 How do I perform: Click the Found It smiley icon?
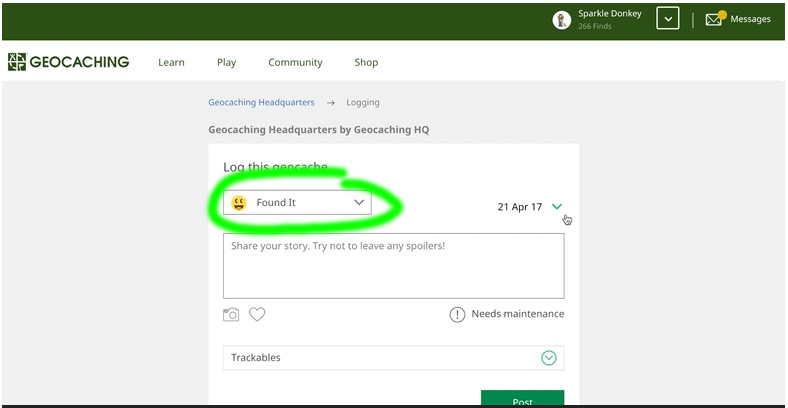tap(239, 203)
